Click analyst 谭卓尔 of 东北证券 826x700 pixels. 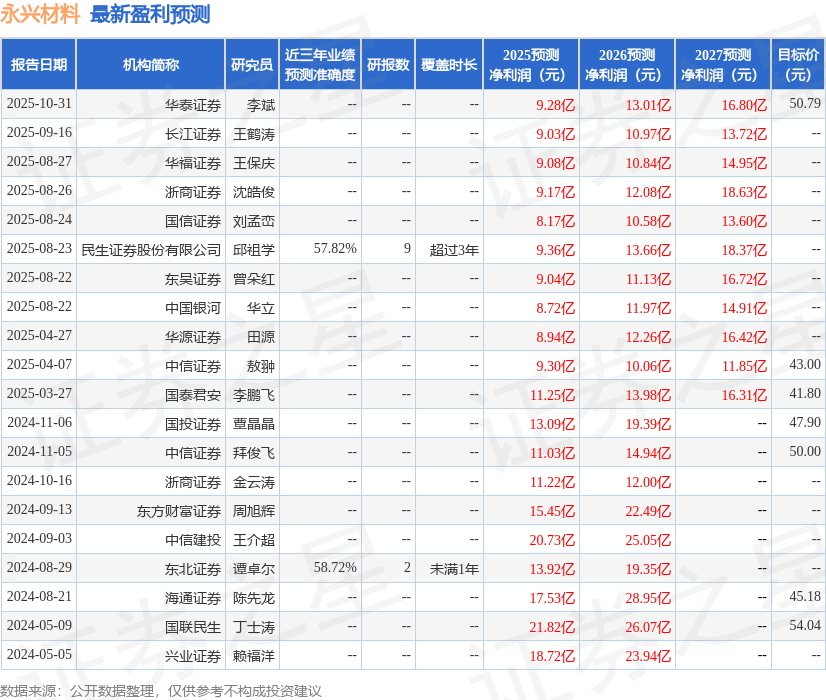click(252, 568)
